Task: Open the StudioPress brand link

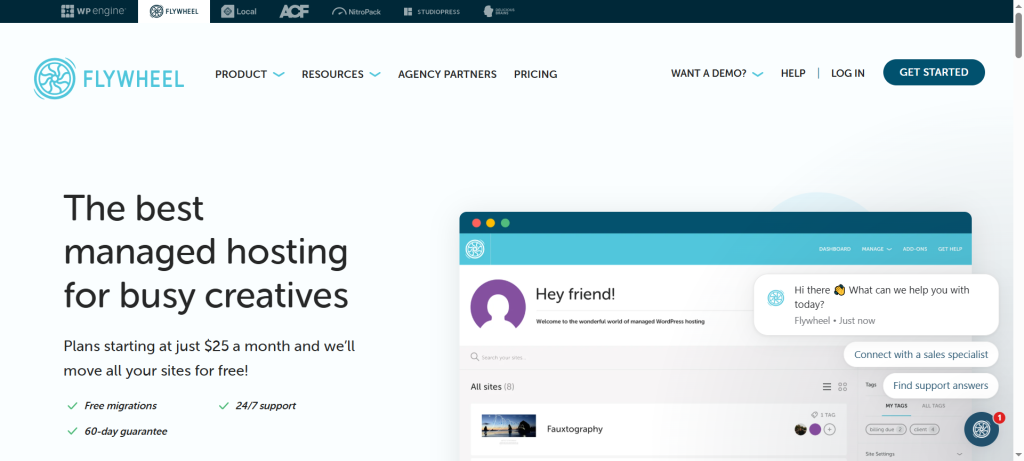Action: coord(429,11)
